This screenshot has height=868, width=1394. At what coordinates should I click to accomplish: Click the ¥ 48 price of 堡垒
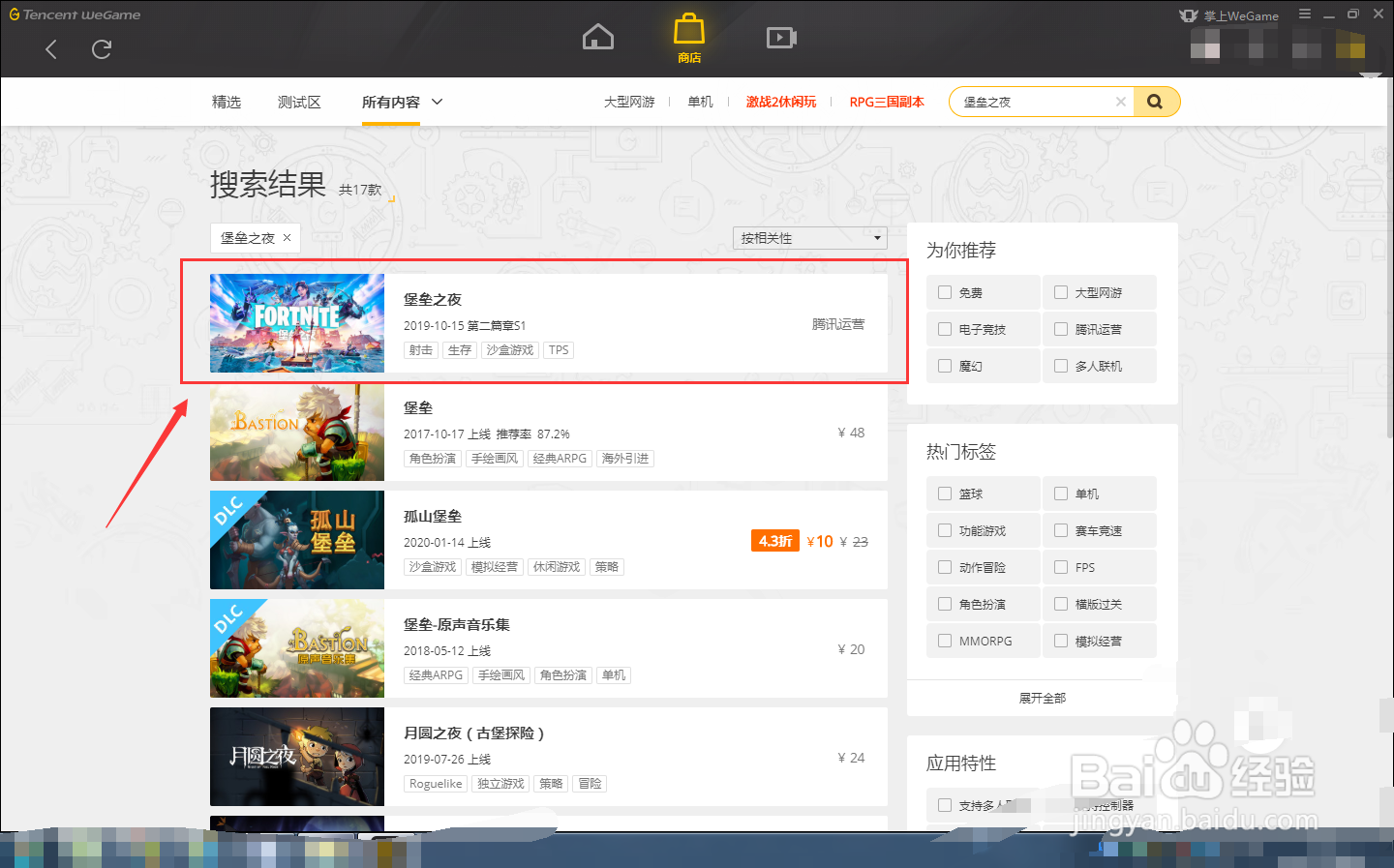851,433
